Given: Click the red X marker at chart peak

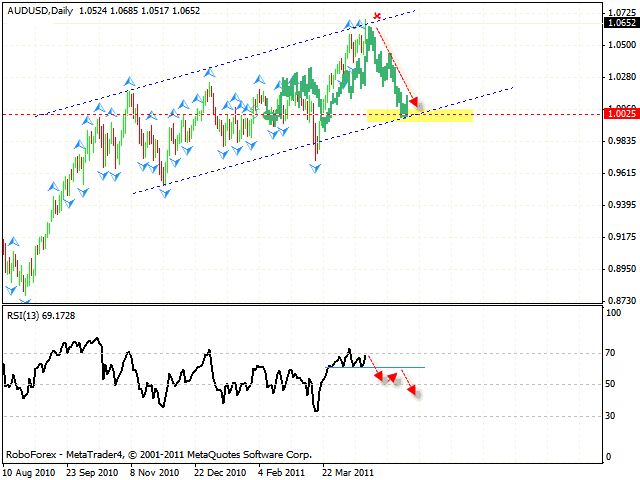Looking at the screenshot, I should click(x=377, y=16).
